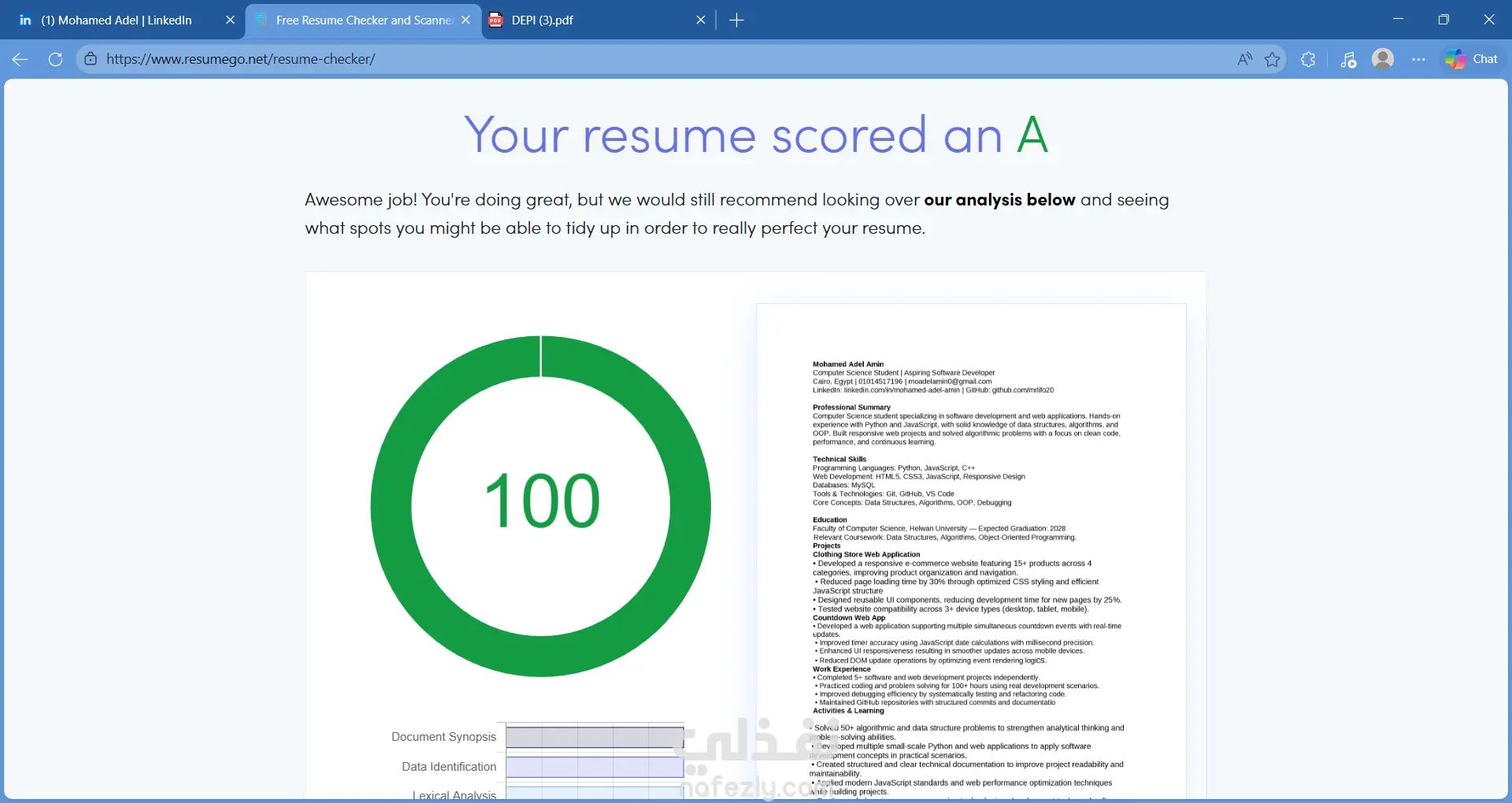Screen dimensions: 1512x803
Task: Open the browser toolbar music icon
Action: pyautogui.click(x=1348, y=59)
